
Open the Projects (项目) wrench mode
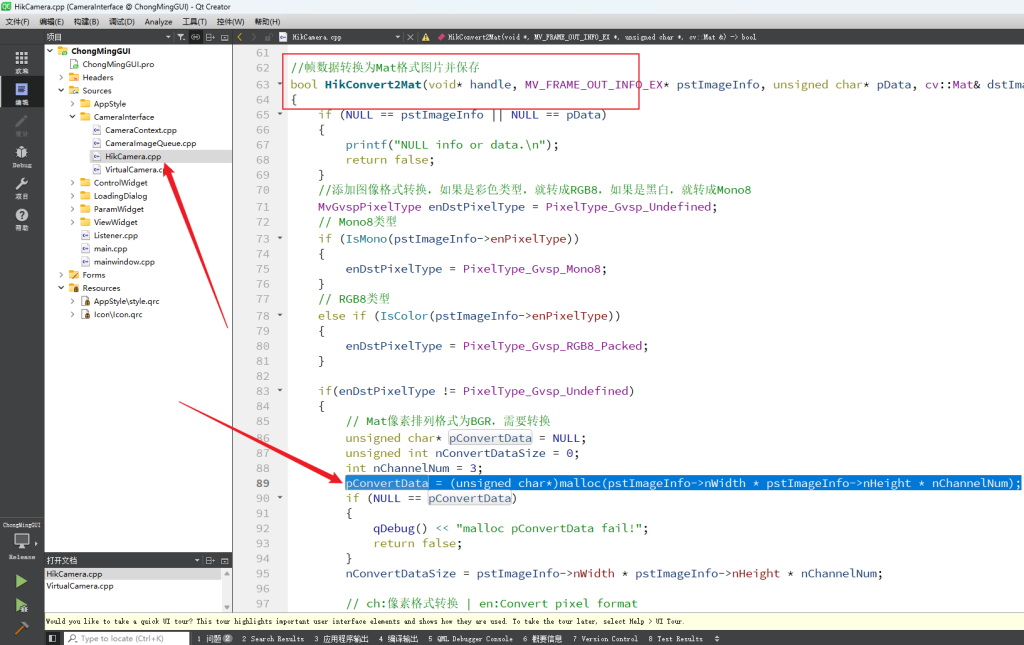pos(21,187)
